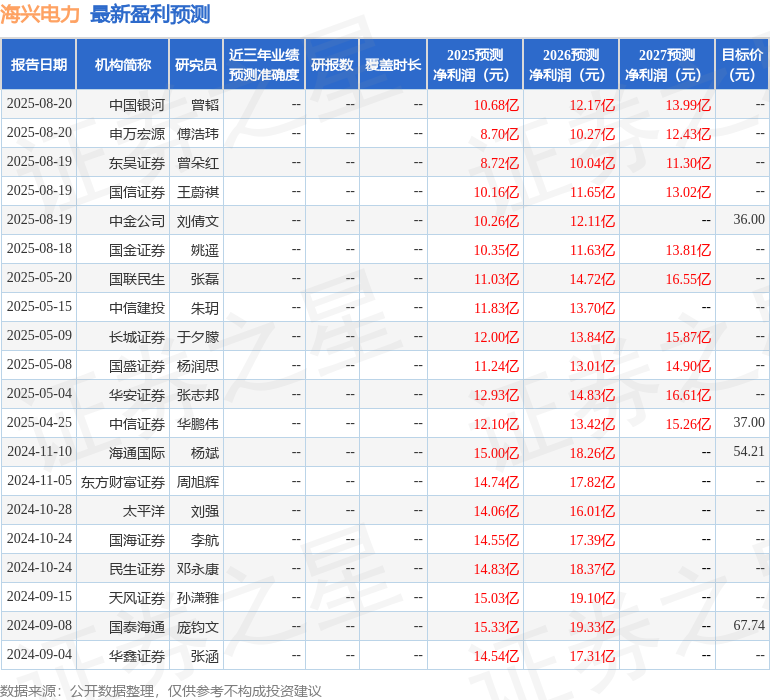The height and width of the screenshot is (700, 770).
Task: Select 17.31亿 forecast value
Action: click(592, 655)
